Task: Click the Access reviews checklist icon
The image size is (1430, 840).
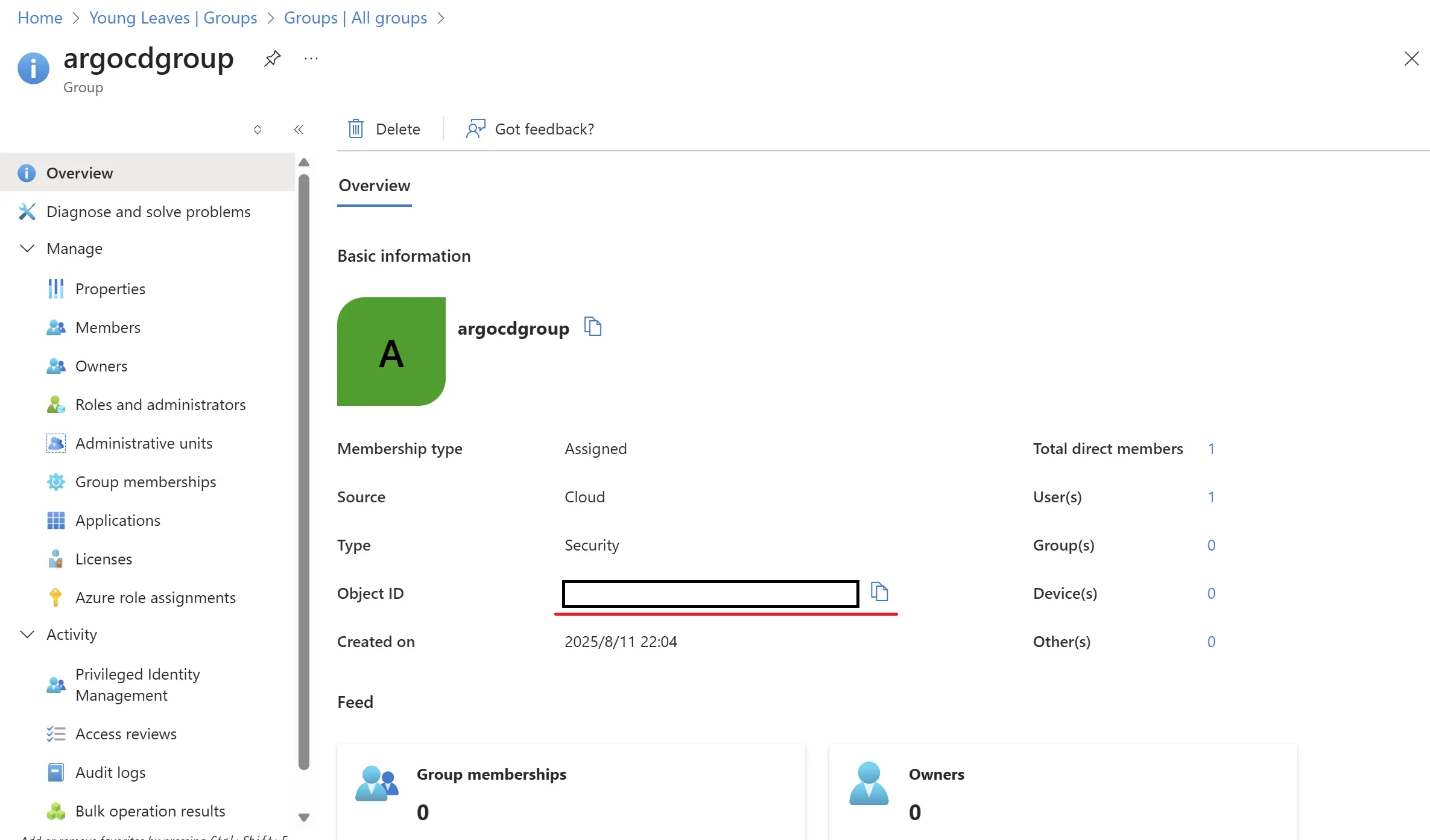Action: (x=55, y=734)
